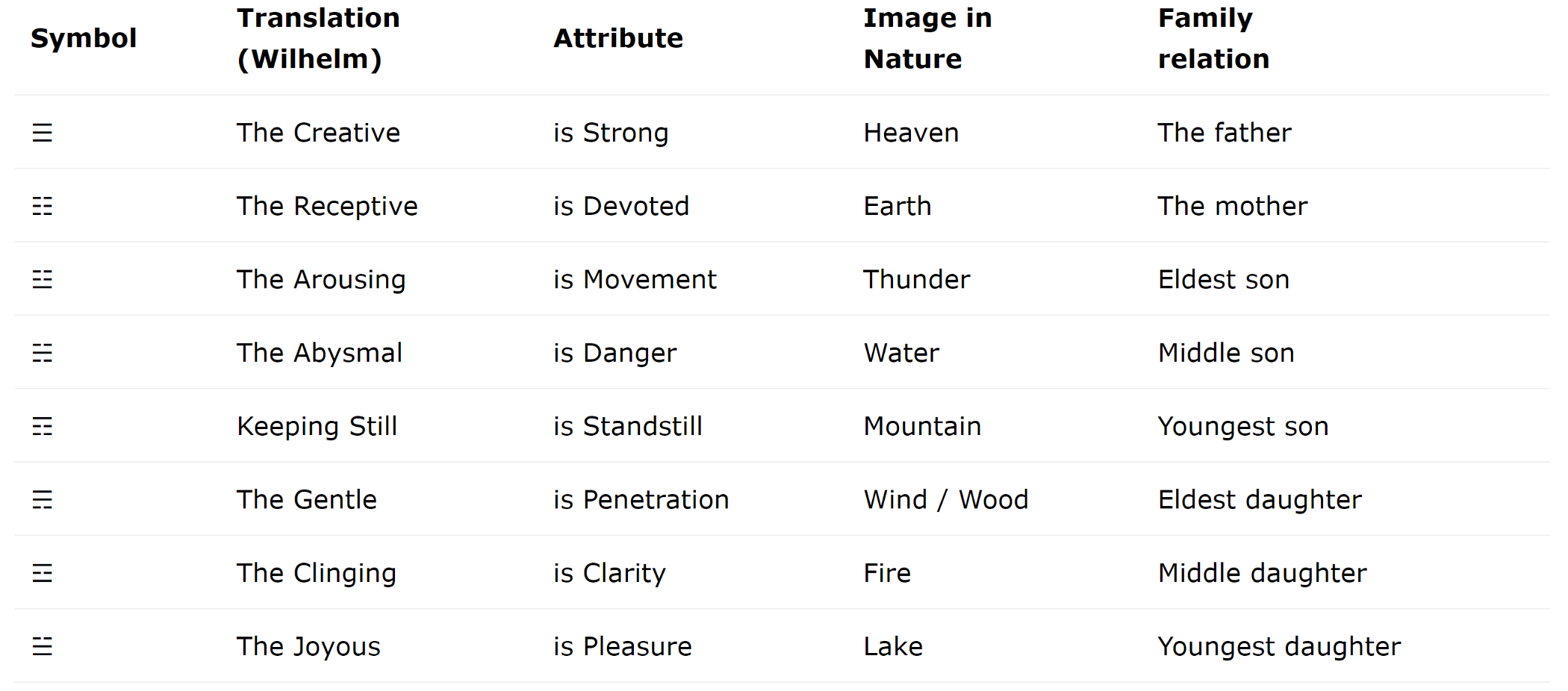
Task: Click the trigram symbol for The Joyous
Action: click(43, 646)
